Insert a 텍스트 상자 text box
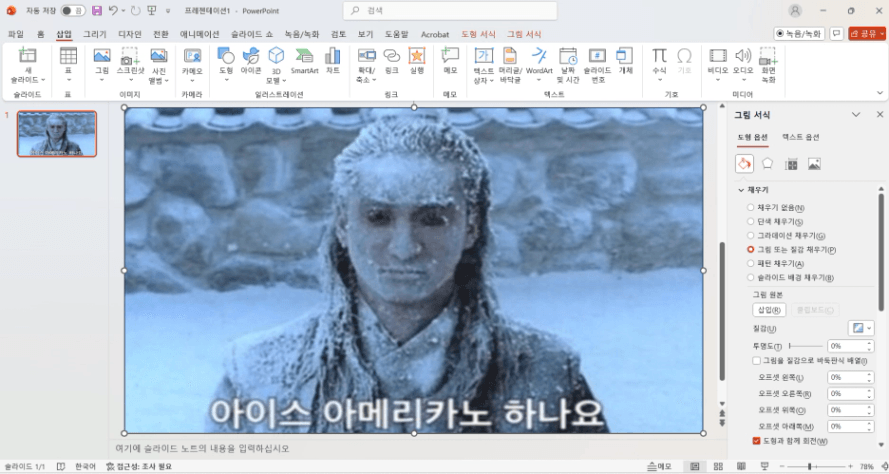 484,56
